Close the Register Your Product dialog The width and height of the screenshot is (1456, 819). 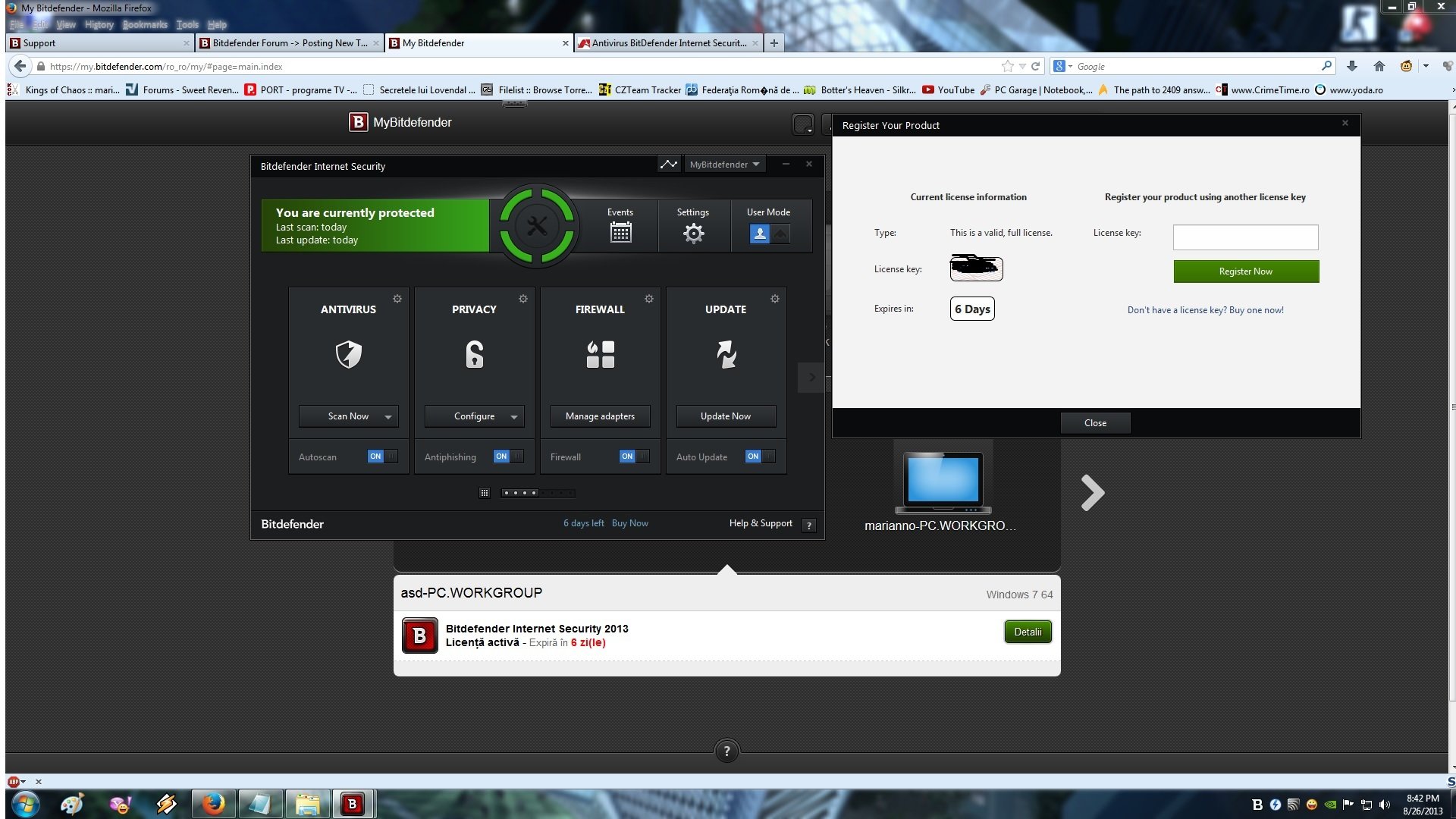1095,423
